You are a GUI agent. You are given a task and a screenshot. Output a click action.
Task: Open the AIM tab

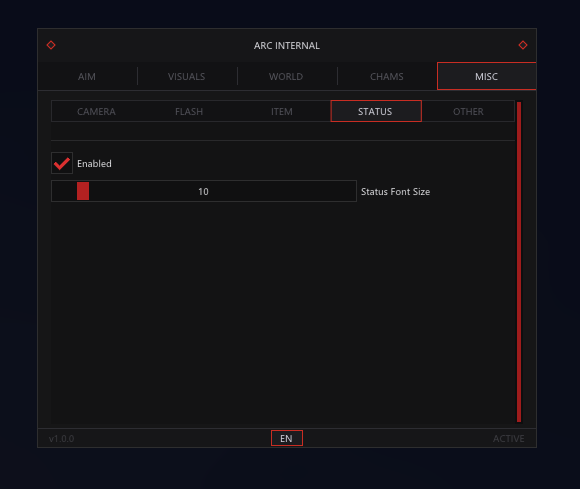tap(87, 77)
